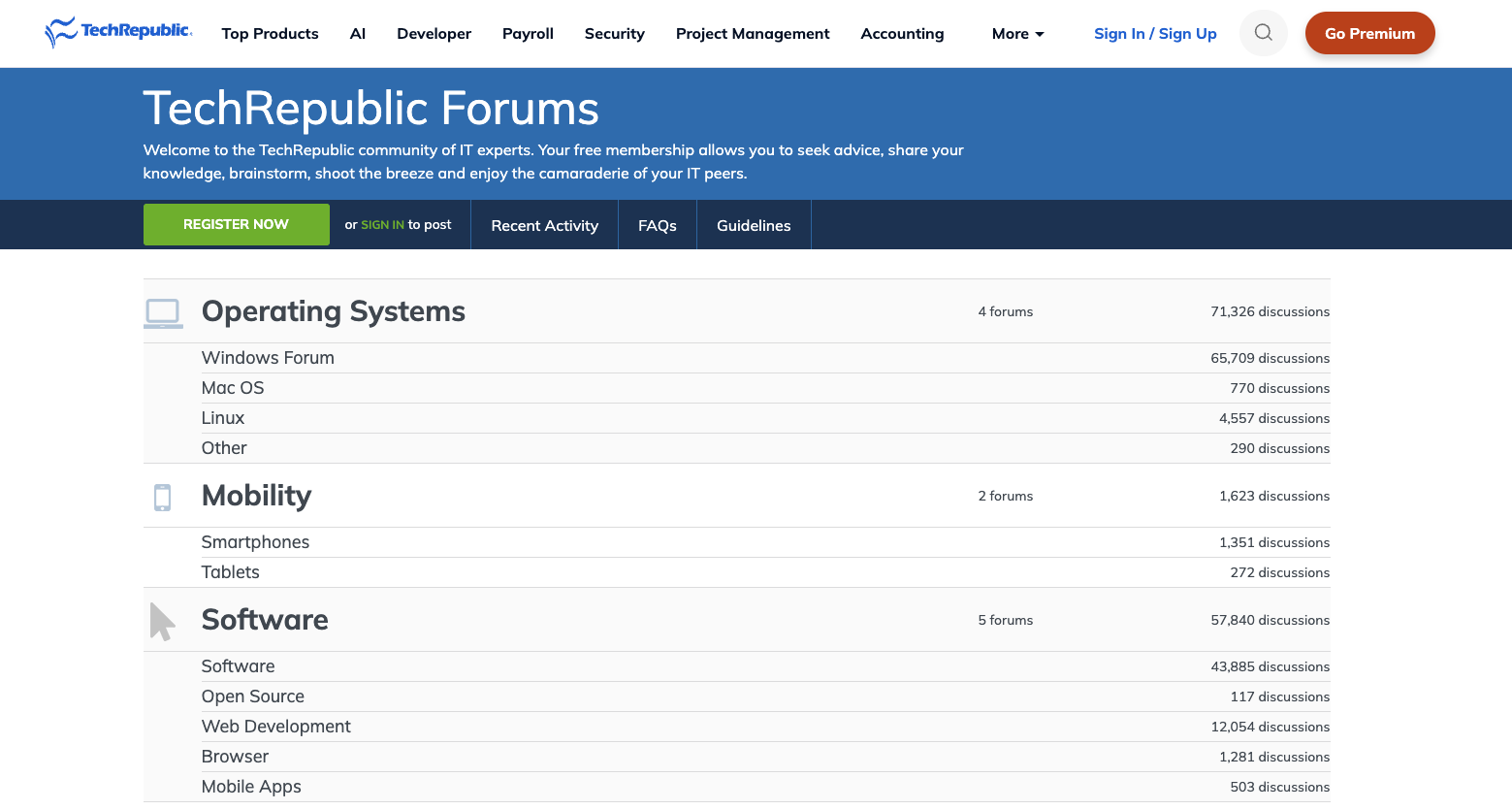Go to Developer section

click(434, 34)
